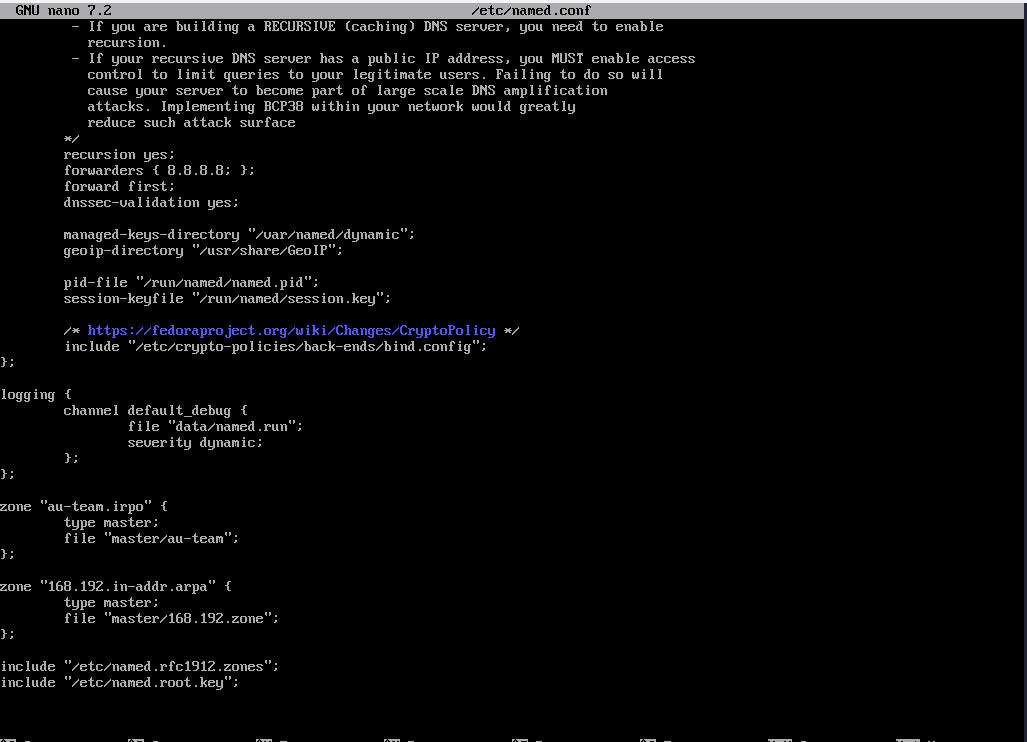The width and height of the screenshot is (1027, 742).
Task: Click the GNU nano 7.2 title text
Action: click(x=63, y=10)
